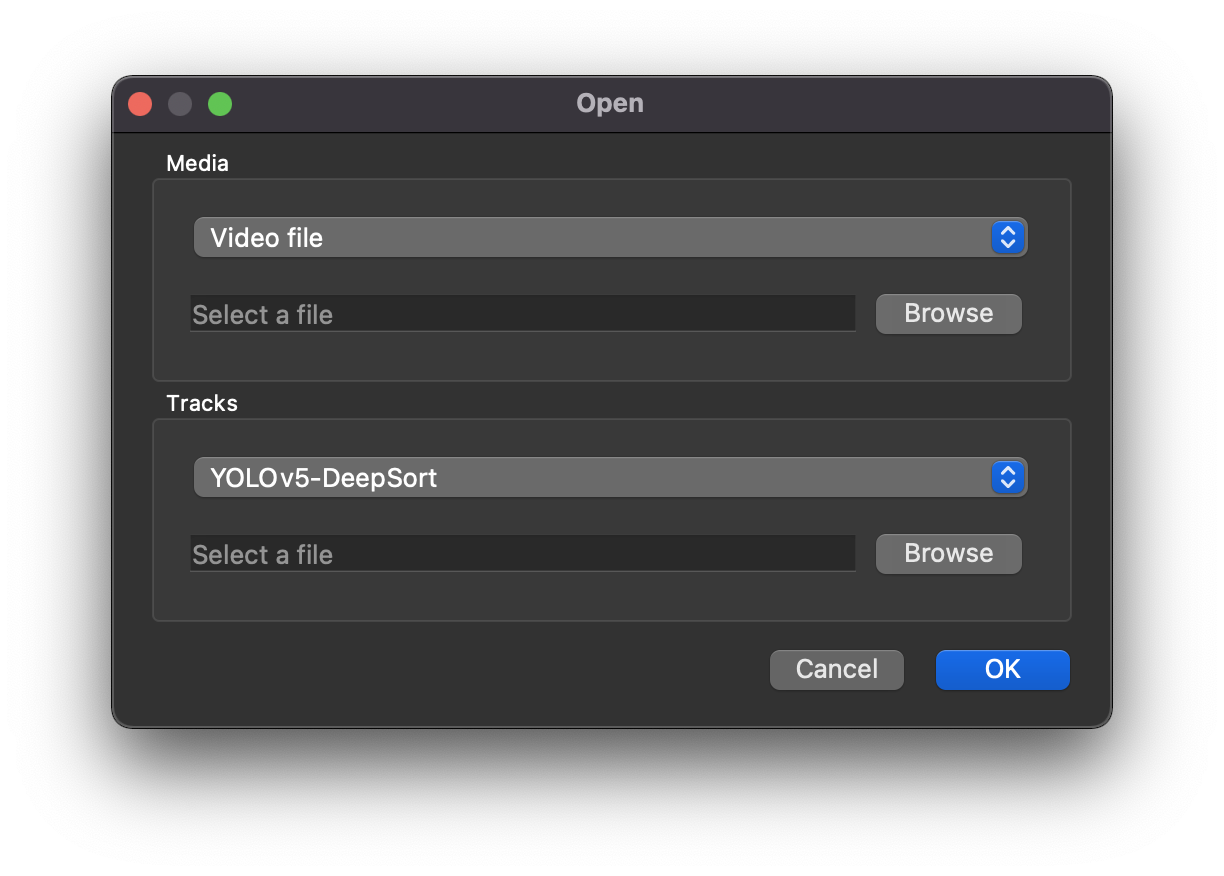Confirm with the OK button
This screenshot has width=1224, height=876.
[1002, 669]
